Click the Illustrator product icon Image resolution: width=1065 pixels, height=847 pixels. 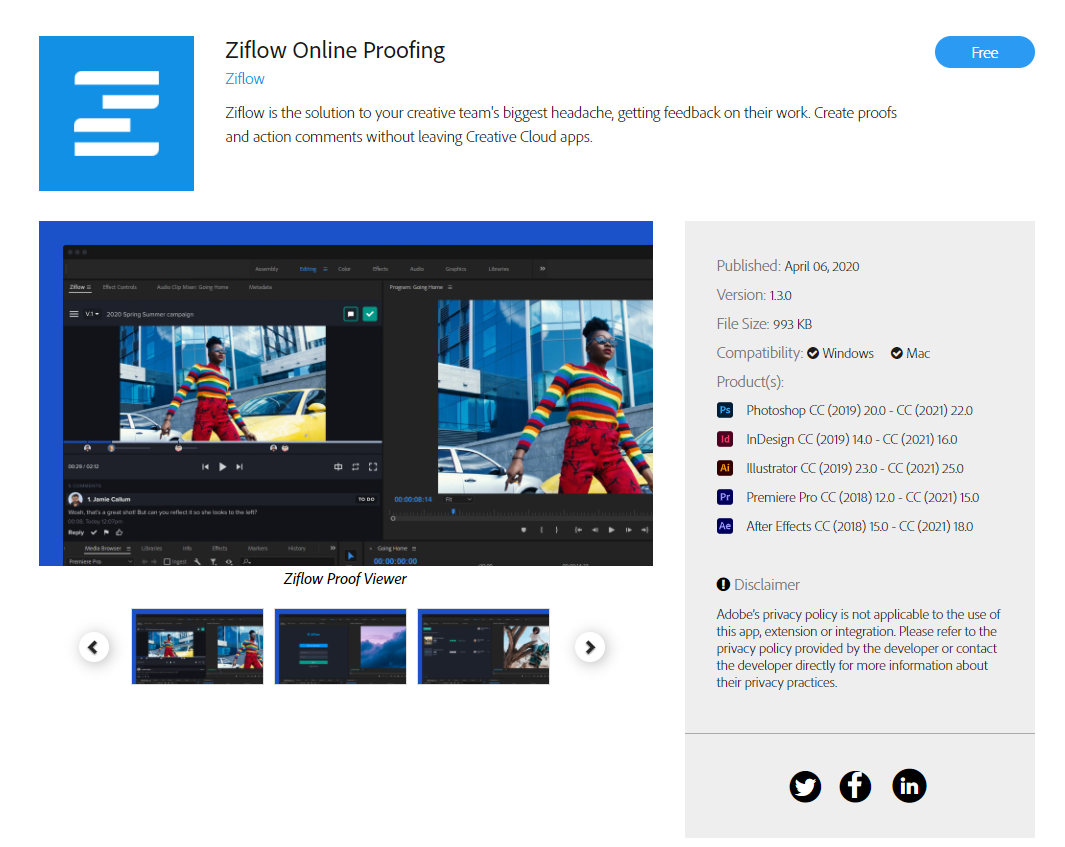[725, 468]
